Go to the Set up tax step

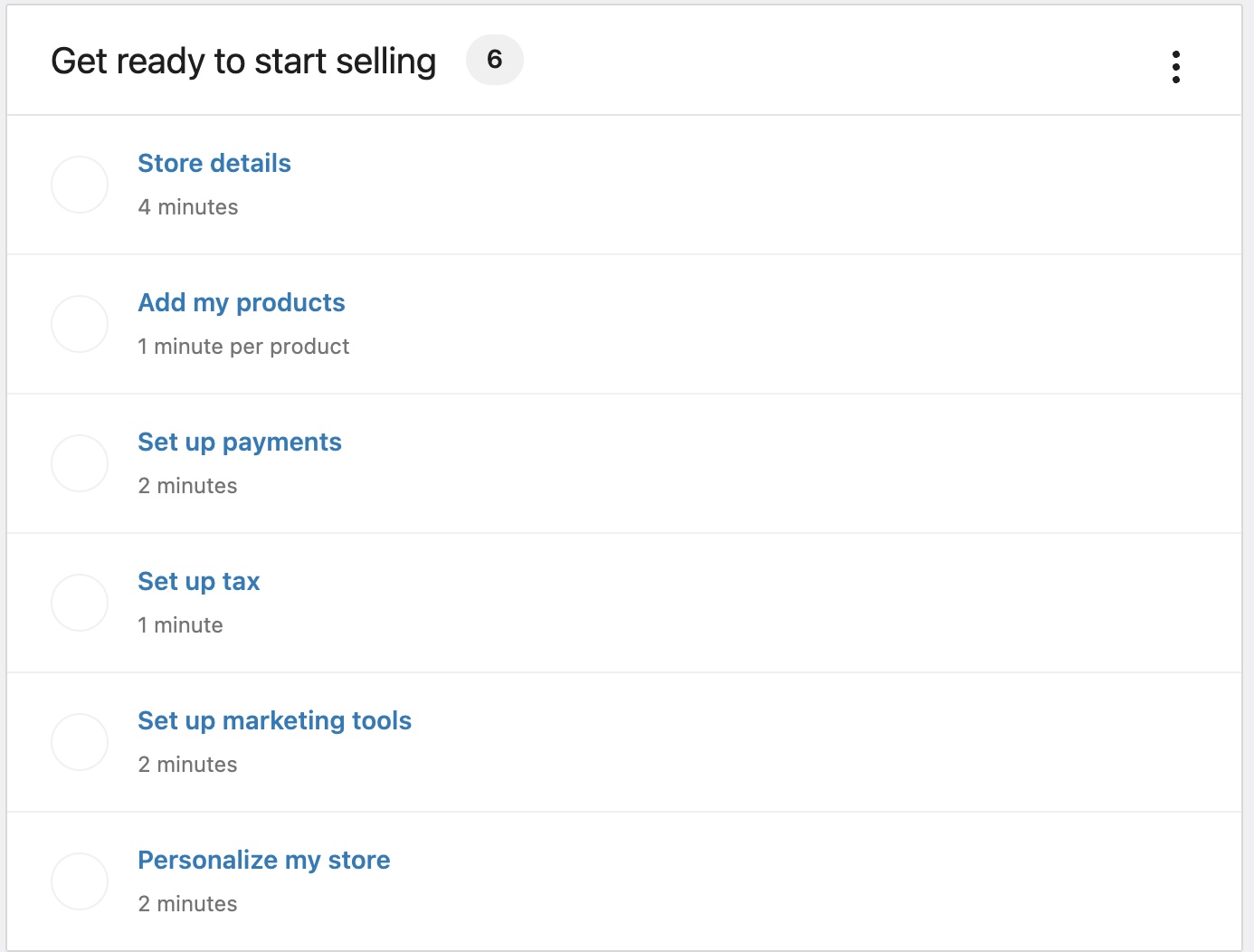click(198, 582)
